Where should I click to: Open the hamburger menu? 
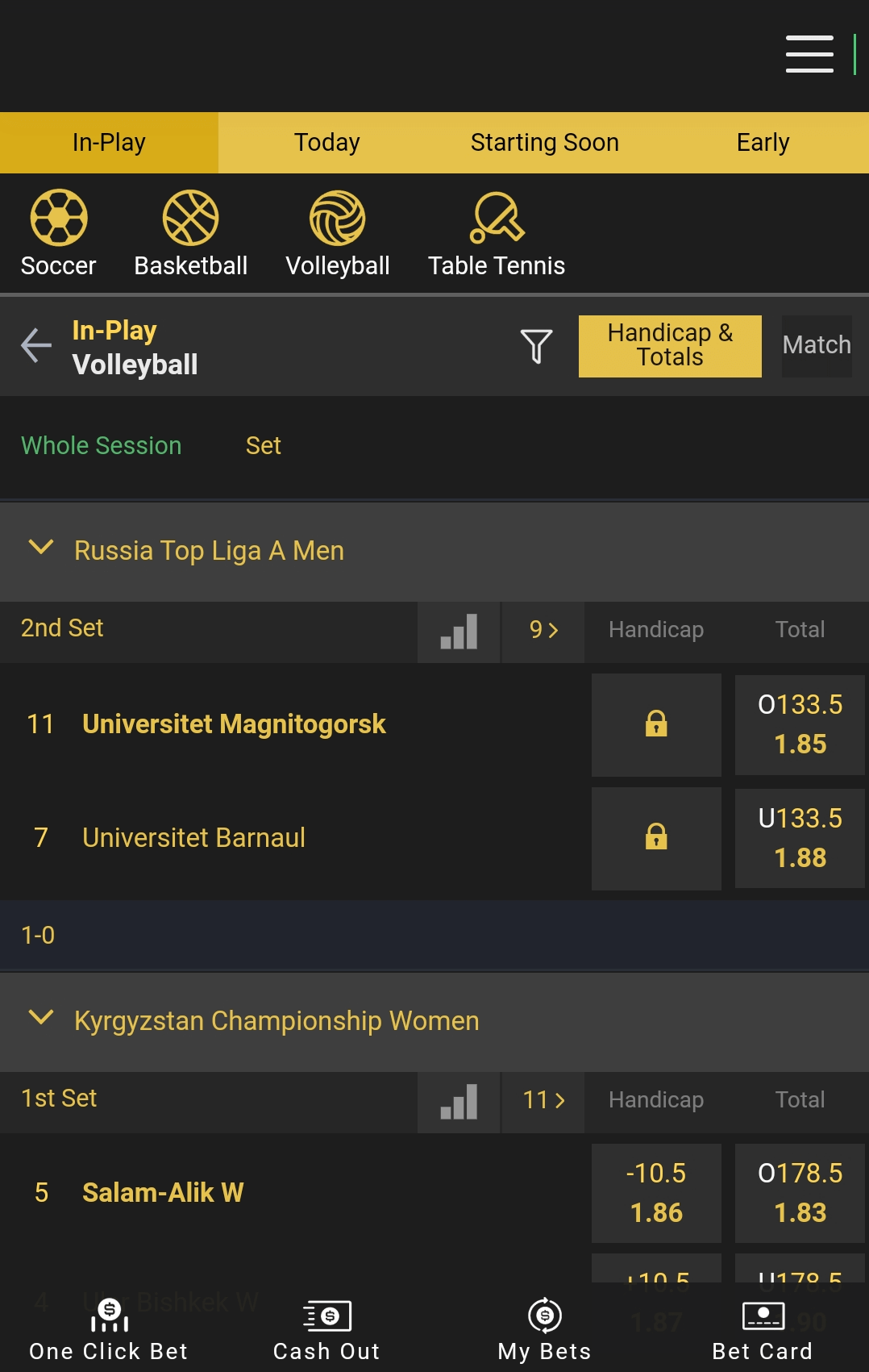click(x=809, y=54)
